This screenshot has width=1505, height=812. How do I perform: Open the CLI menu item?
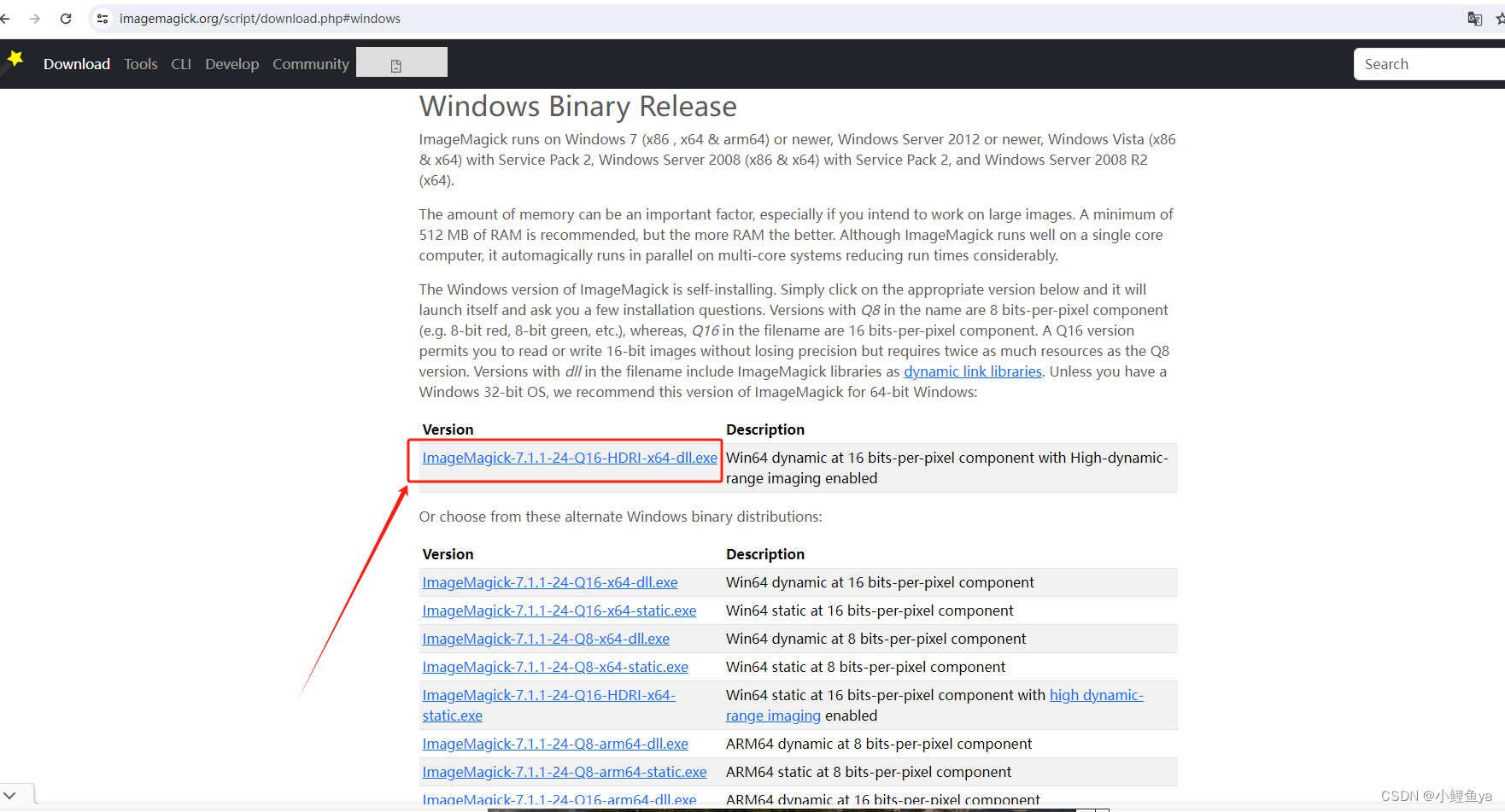pos(181,64)
